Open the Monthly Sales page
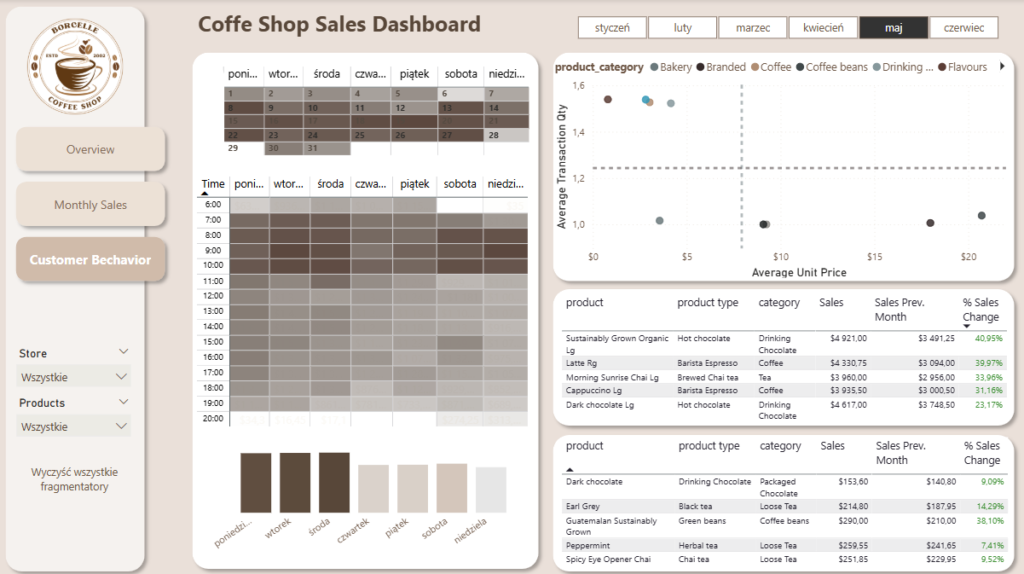The image size is (1024, 574). 90,205
